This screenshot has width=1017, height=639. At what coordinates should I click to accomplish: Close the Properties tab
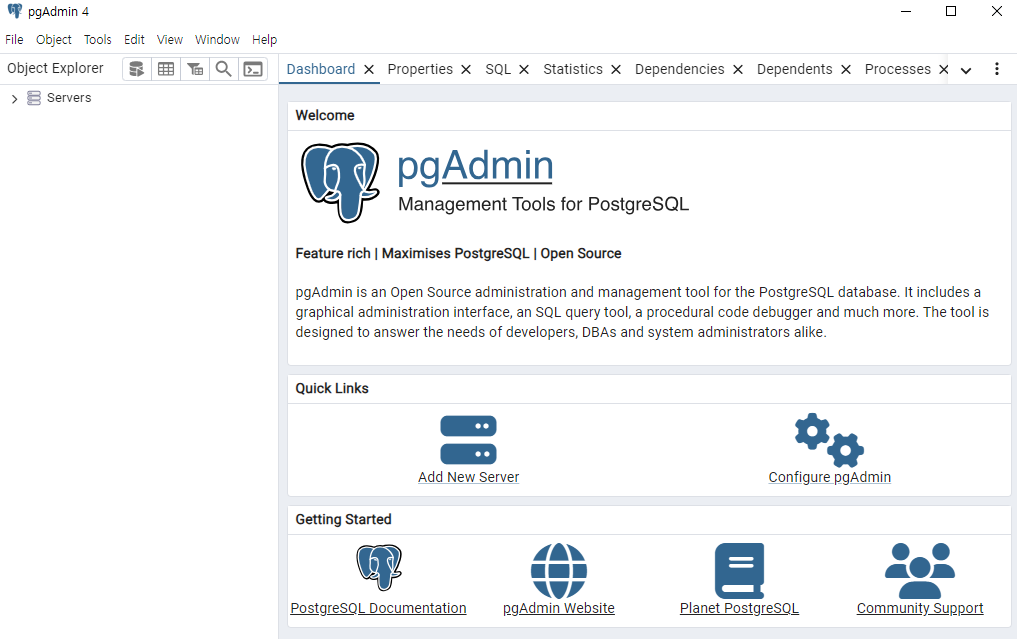[x=466, y=69]
